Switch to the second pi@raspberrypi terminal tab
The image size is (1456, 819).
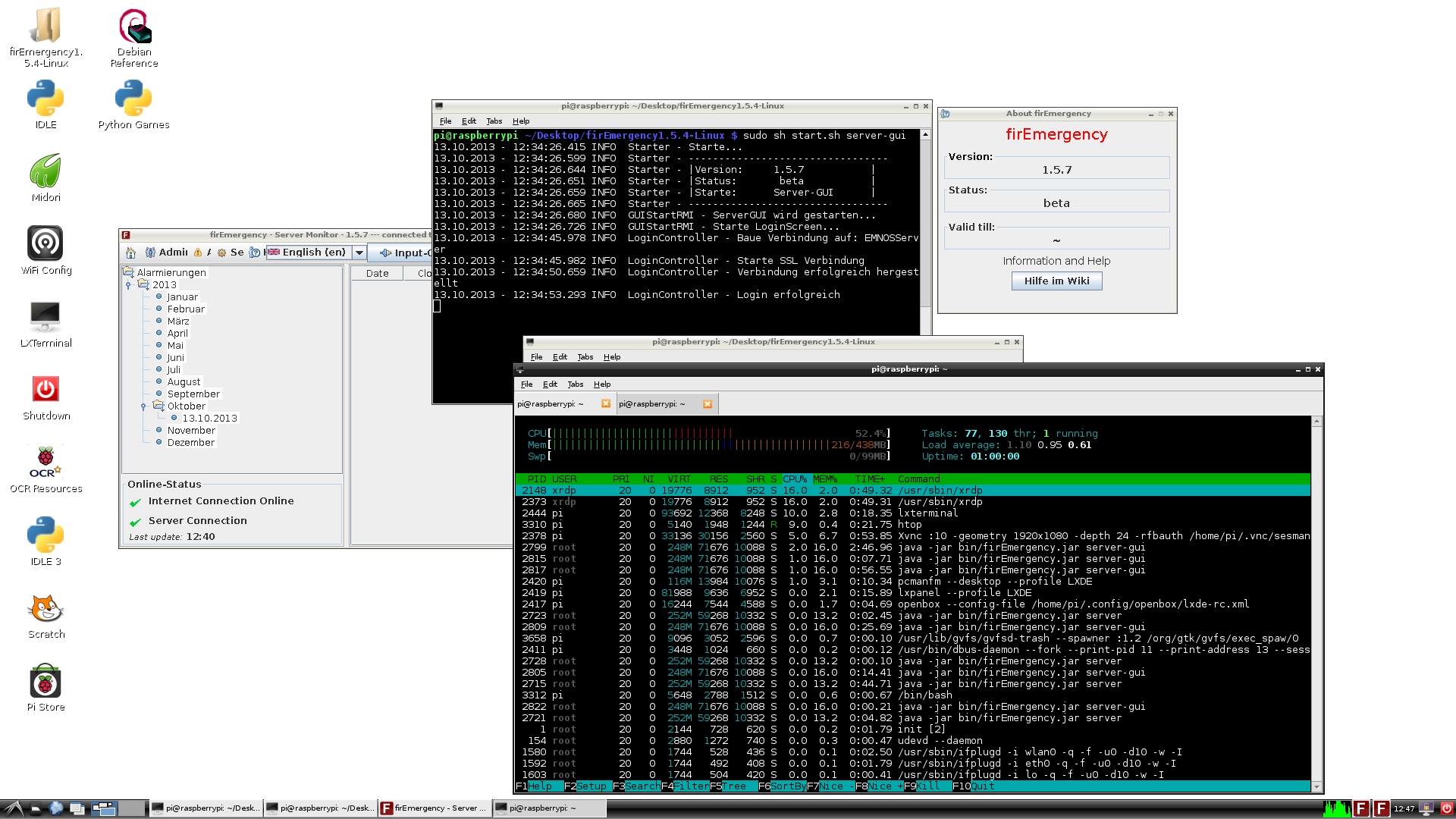point(652,404)
